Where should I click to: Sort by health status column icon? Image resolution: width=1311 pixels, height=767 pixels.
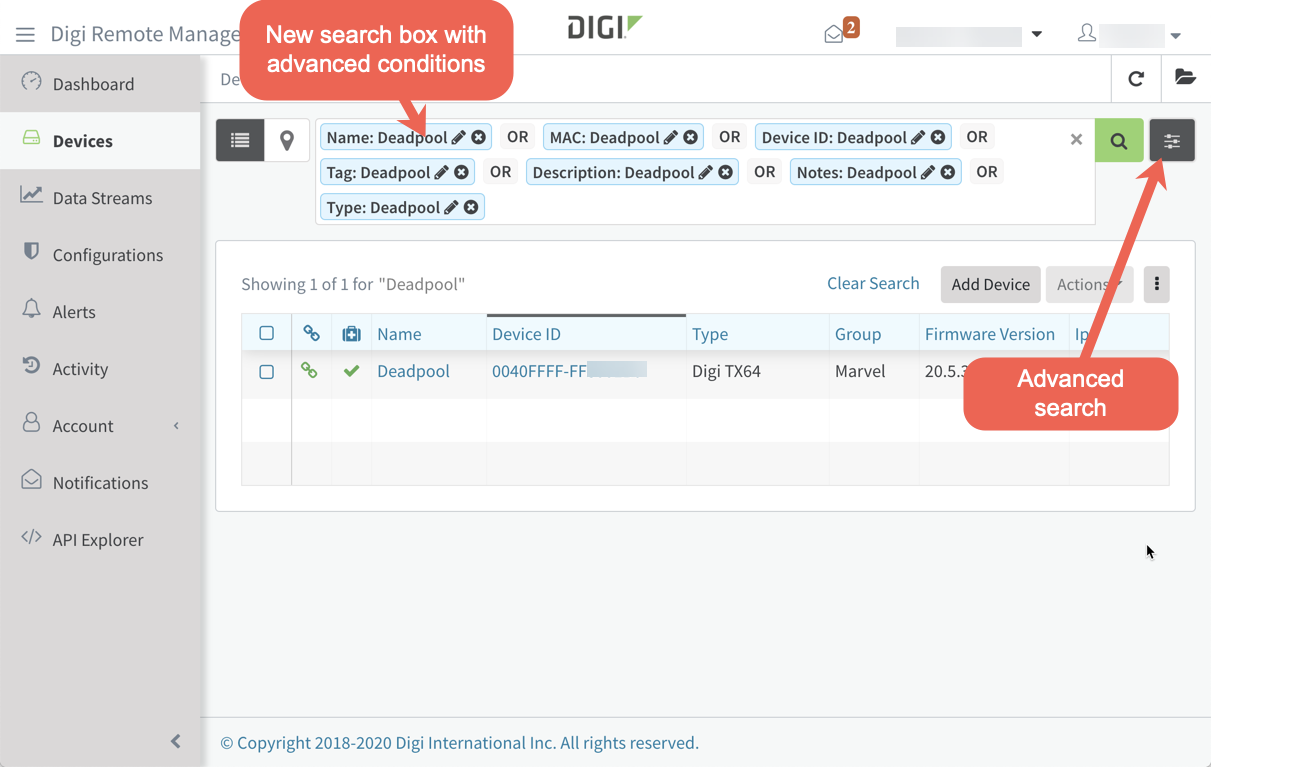pos(351,334)
